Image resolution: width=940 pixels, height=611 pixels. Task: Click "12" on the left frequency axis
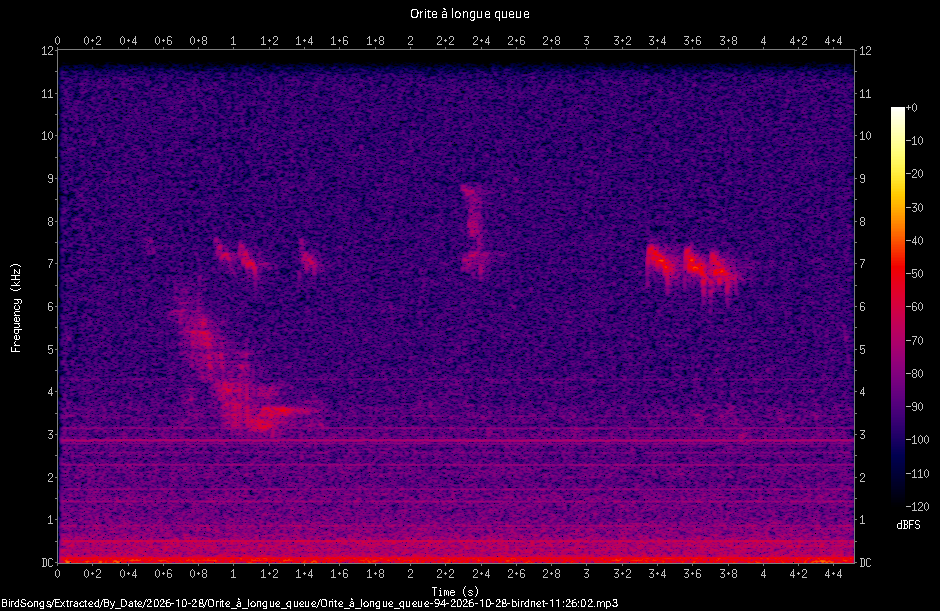click(x=47, y=51)
